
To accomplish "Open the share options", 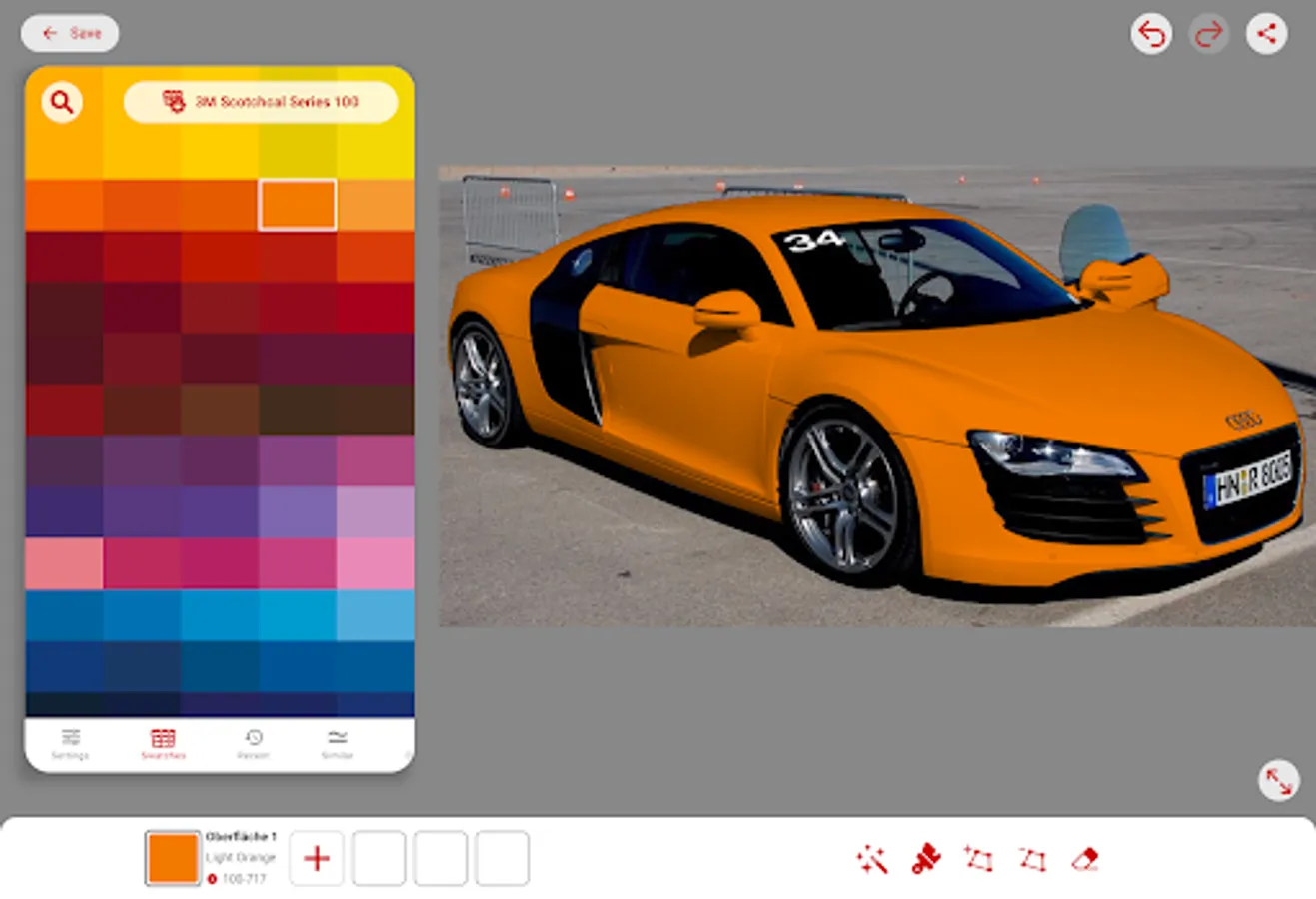I will [x=1267, y=33].
